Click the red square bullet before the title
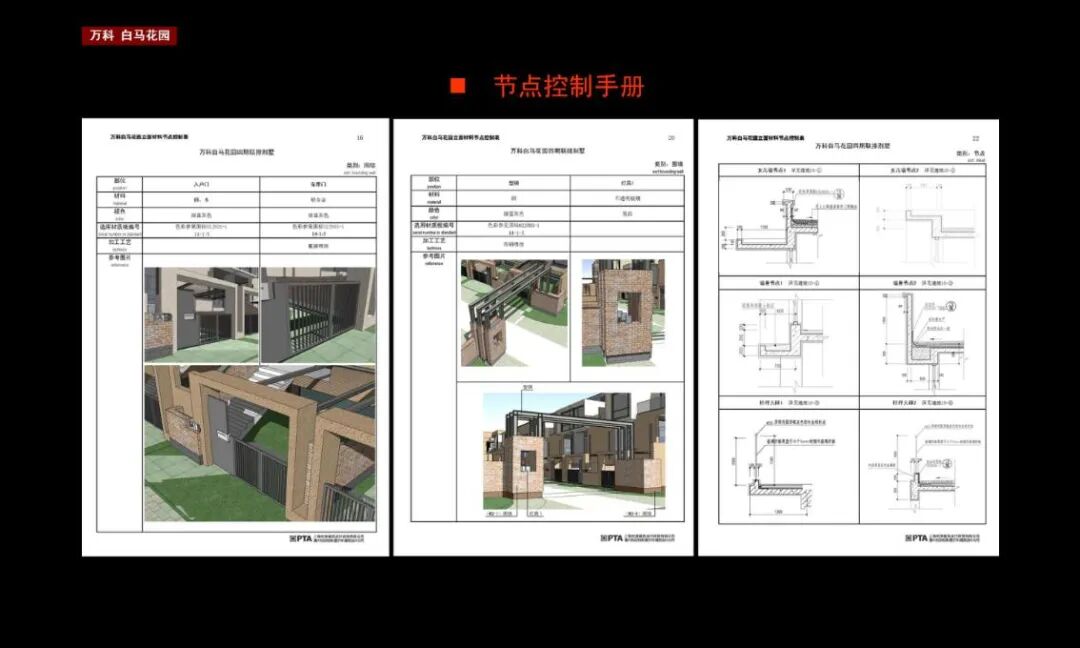Image resolution: width=1080 pixels, height=648 pixels. pos(457,85)
